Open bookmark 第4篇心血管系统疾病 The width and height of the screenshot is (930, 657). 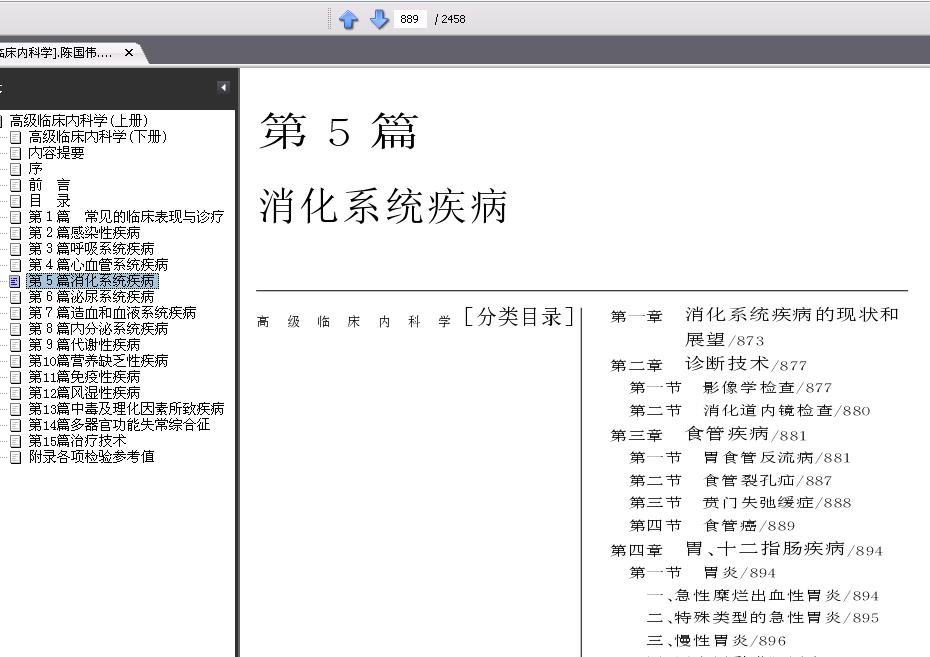click(x=98, y=265)
